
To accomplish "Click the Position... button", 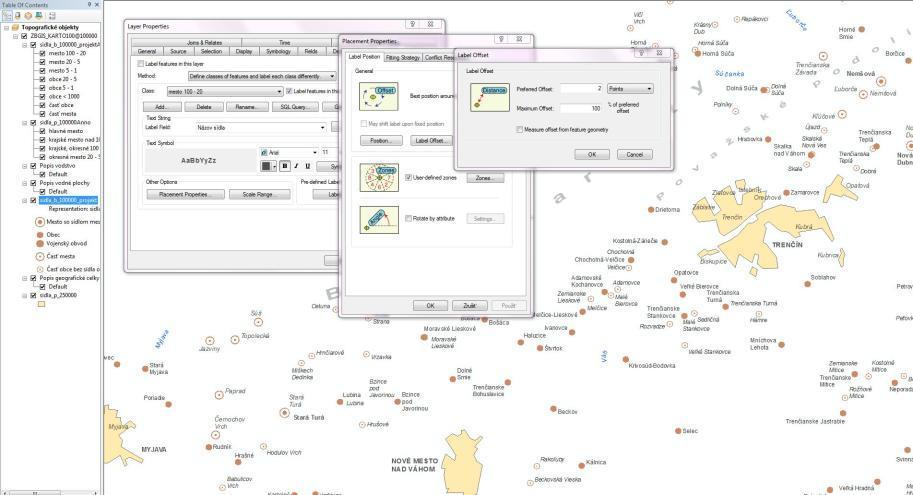I will click(x=381, y=141).
